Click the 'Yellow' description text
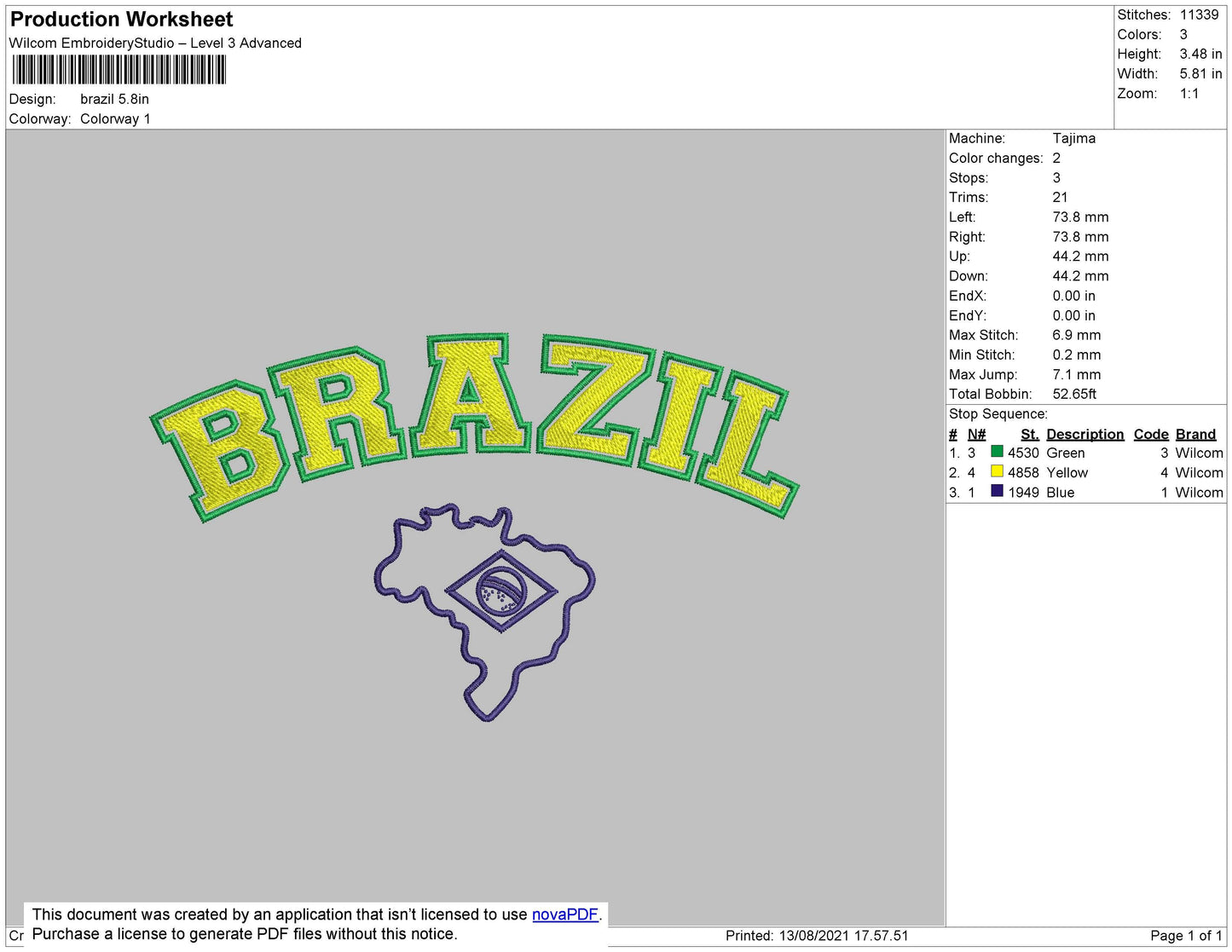 (x=1067, y=472)
